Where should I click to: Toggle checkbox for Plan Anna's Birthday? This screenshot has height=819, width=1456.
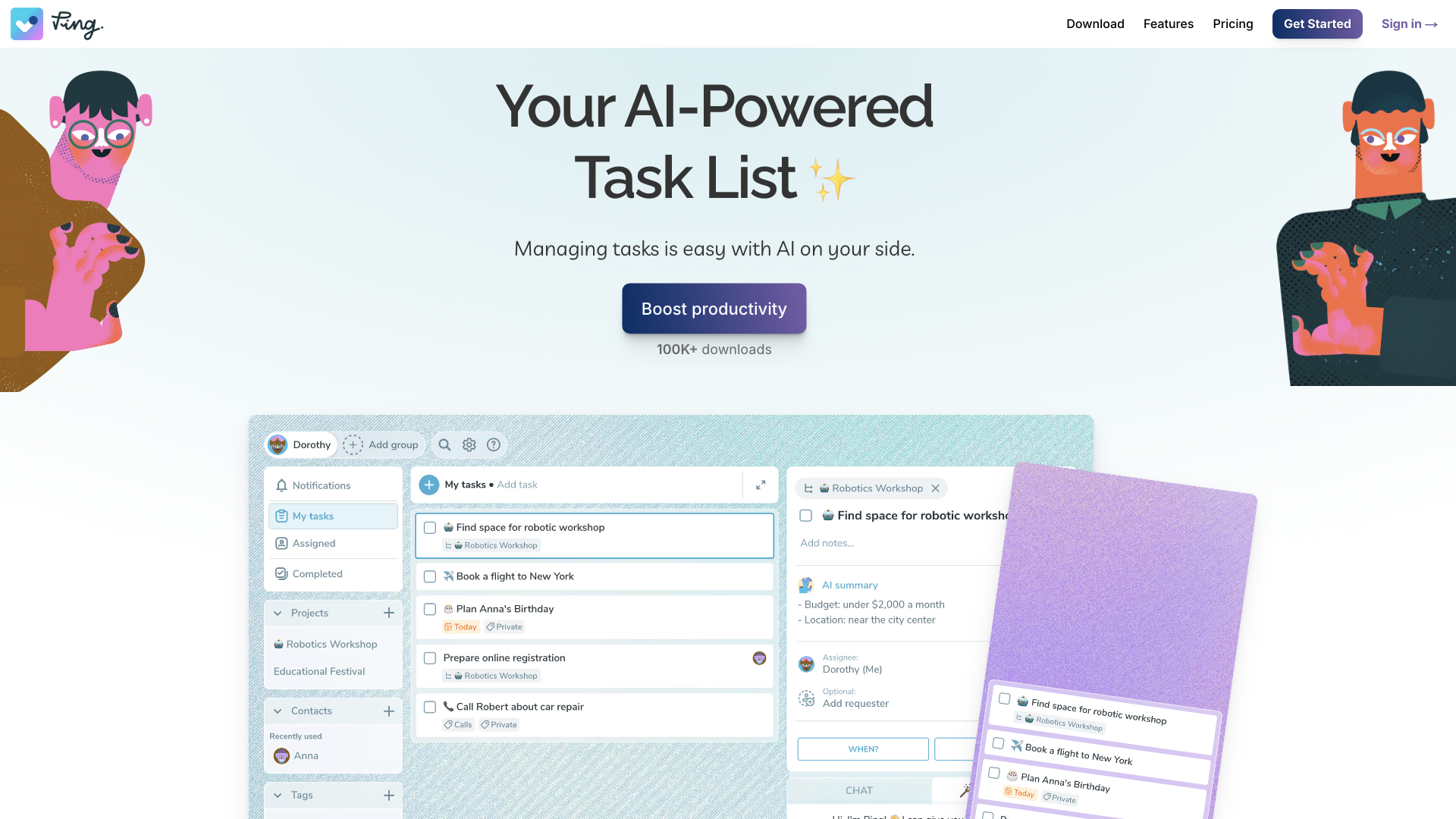click(x=429, y=608)
